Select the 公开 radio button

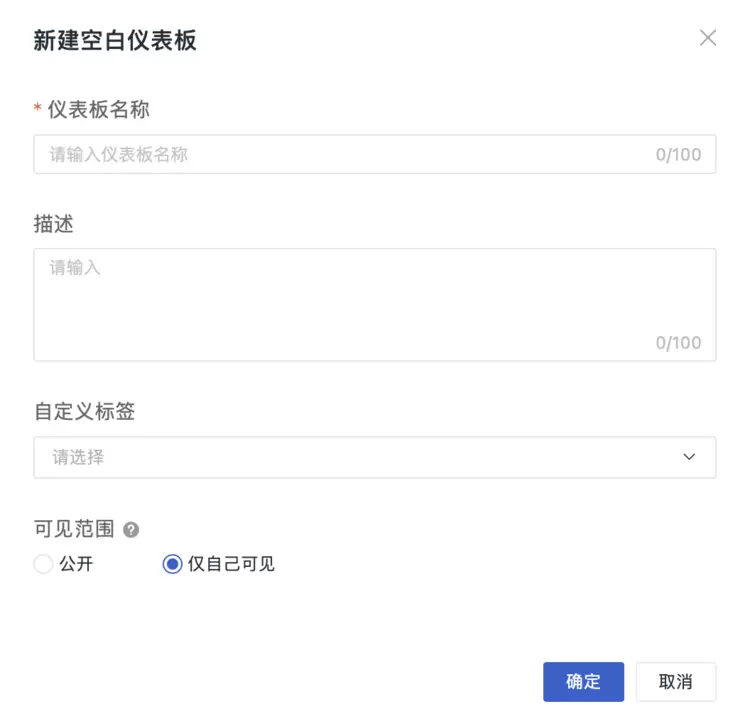click(x=43, y=564)
